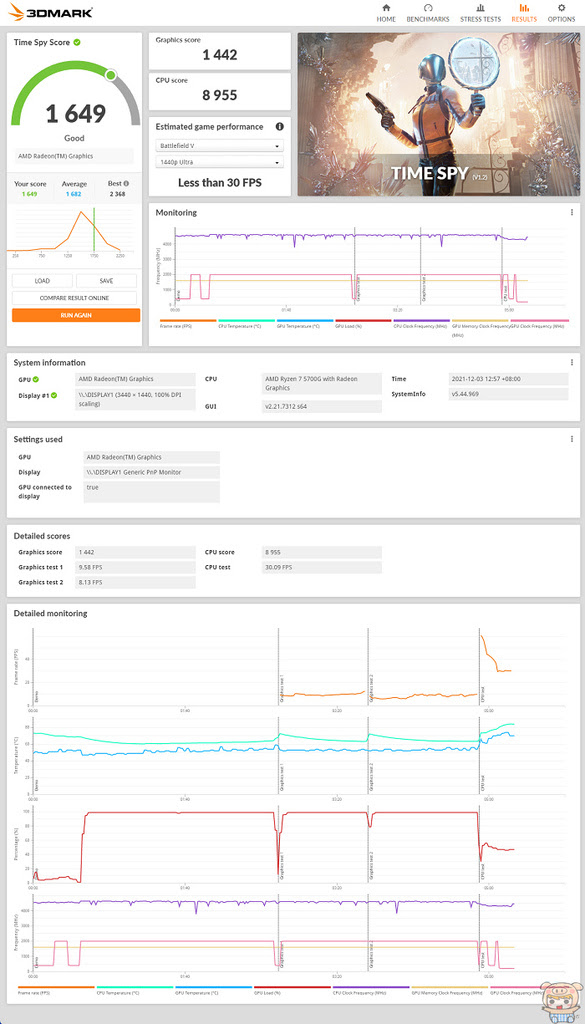This screenshot has width=585, height=1024.
Task: Click the info icon next to Best
Action: tap(127, 184)
